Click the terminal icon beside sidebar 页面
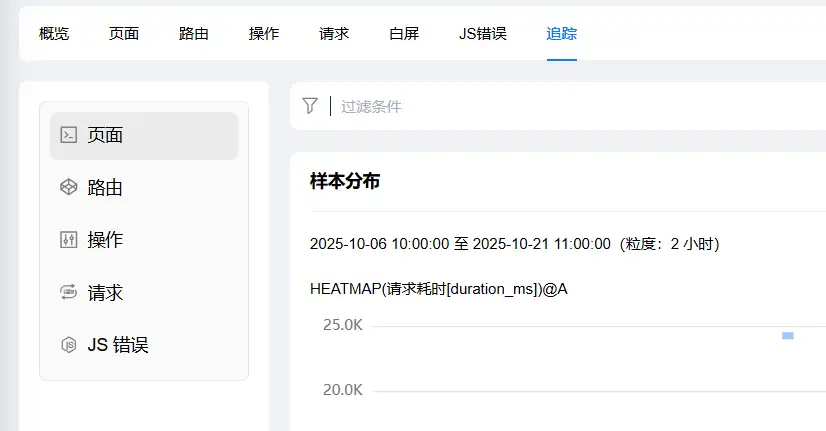The height and width of the screenshot is (431, 826). tap(69, 135)
